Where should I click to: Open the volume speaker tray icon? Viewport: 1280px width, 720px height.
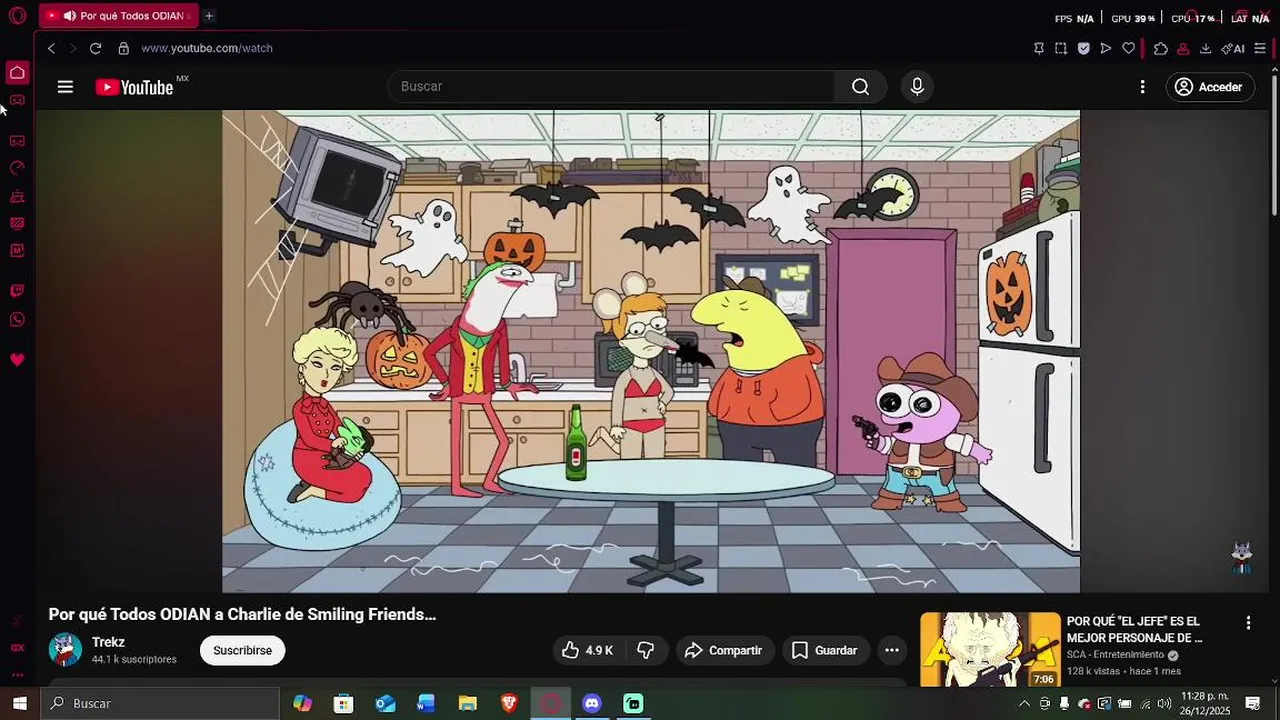coord(1164,704)
